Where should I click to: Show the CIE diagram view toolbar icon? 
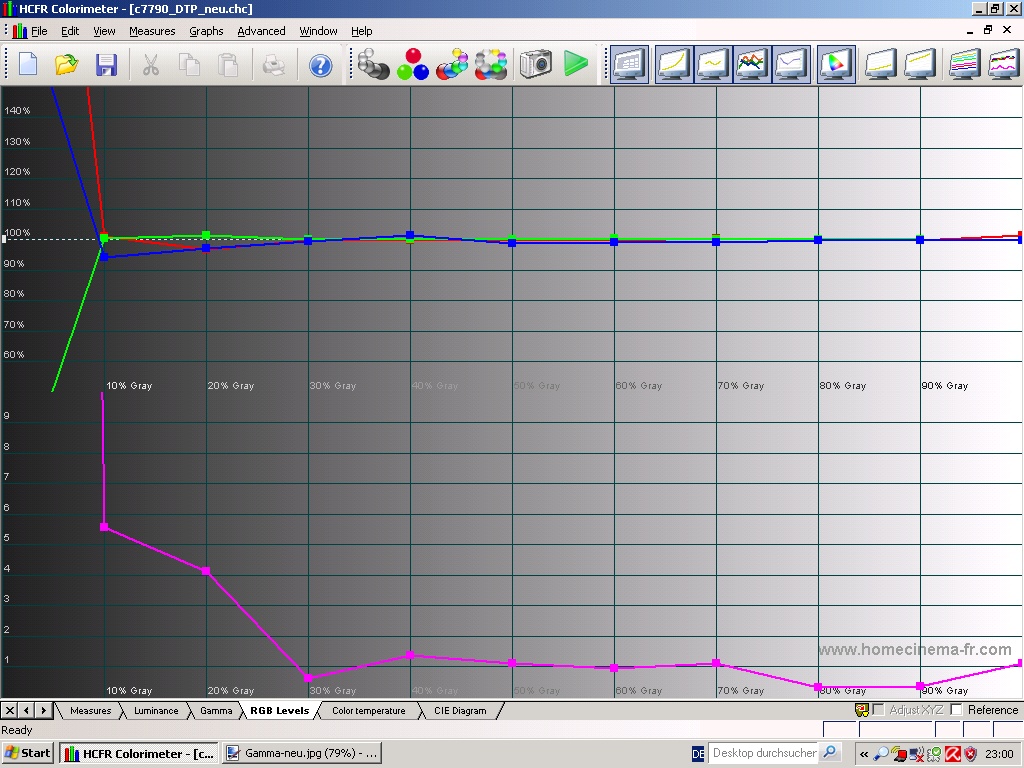(835, 65)
